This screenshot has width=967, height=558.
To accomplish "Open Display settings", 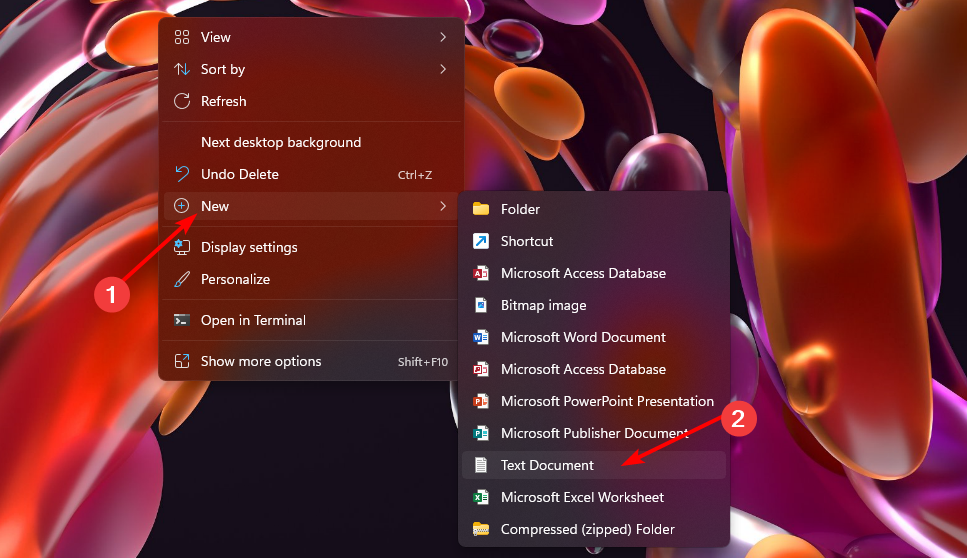I will [x=312, y=247].
